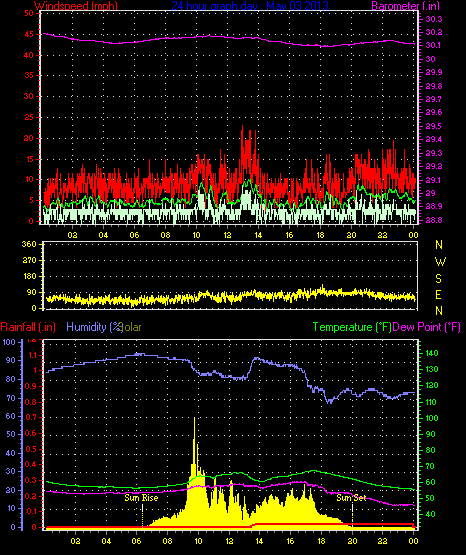Click the W wind direction letter

[440, 262]
